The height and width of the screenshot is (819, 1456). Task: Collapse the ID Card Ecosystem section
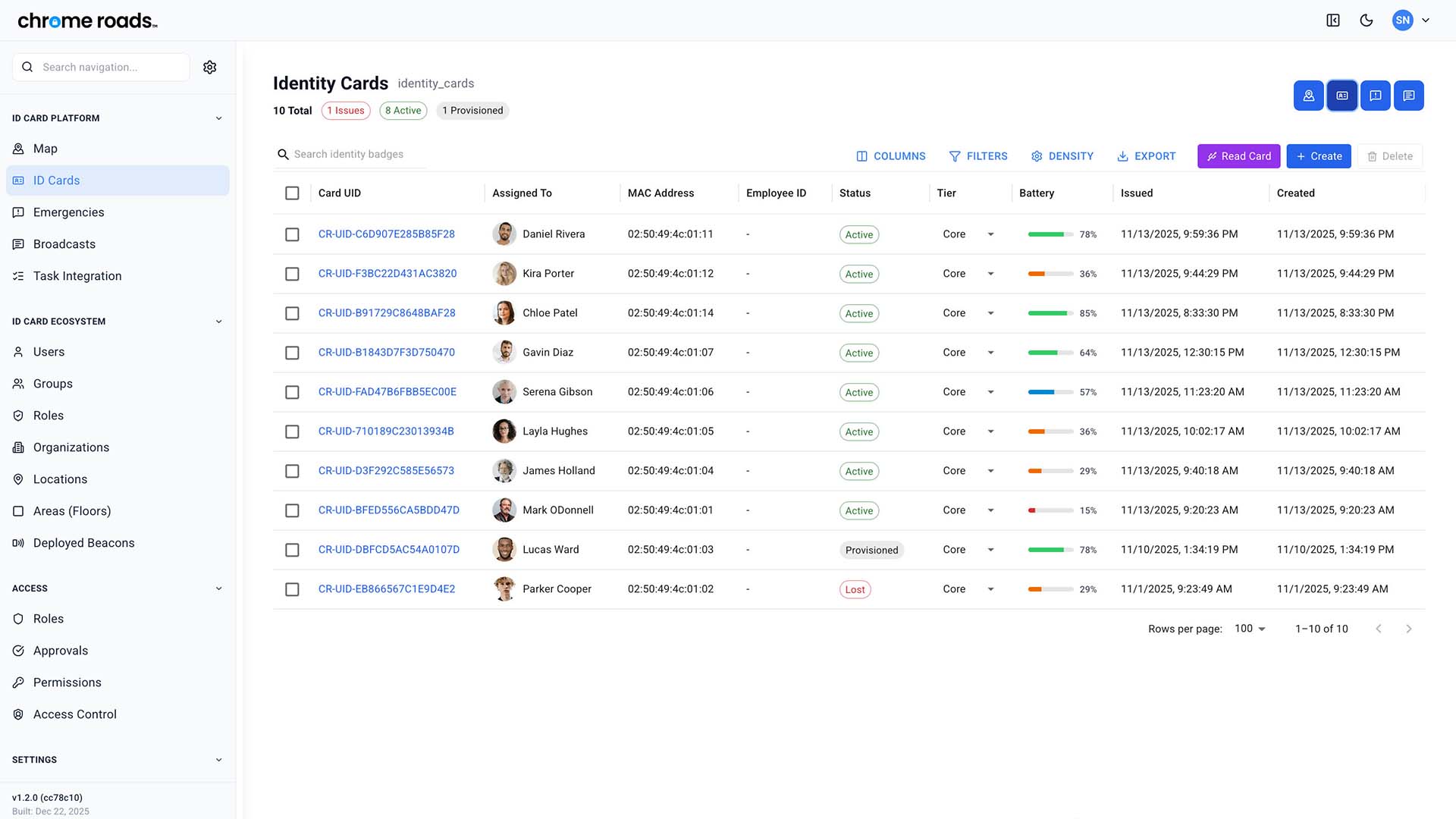218,322
